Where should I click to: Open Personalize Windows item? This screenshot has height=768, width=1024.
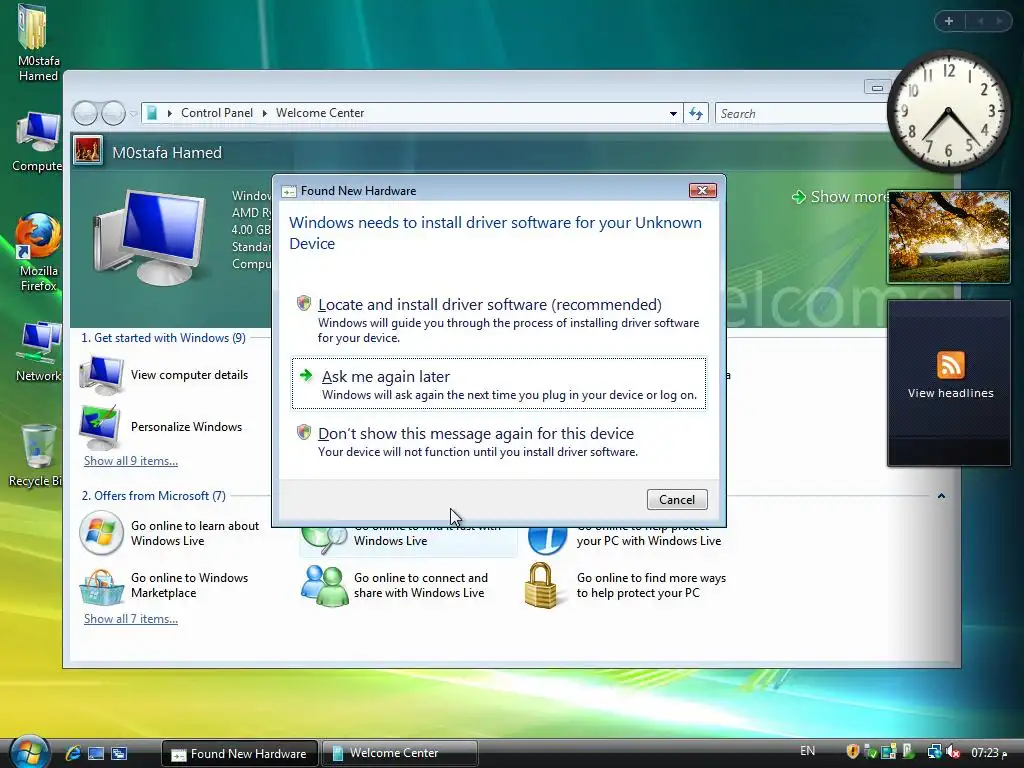click(x=161, y=427)
